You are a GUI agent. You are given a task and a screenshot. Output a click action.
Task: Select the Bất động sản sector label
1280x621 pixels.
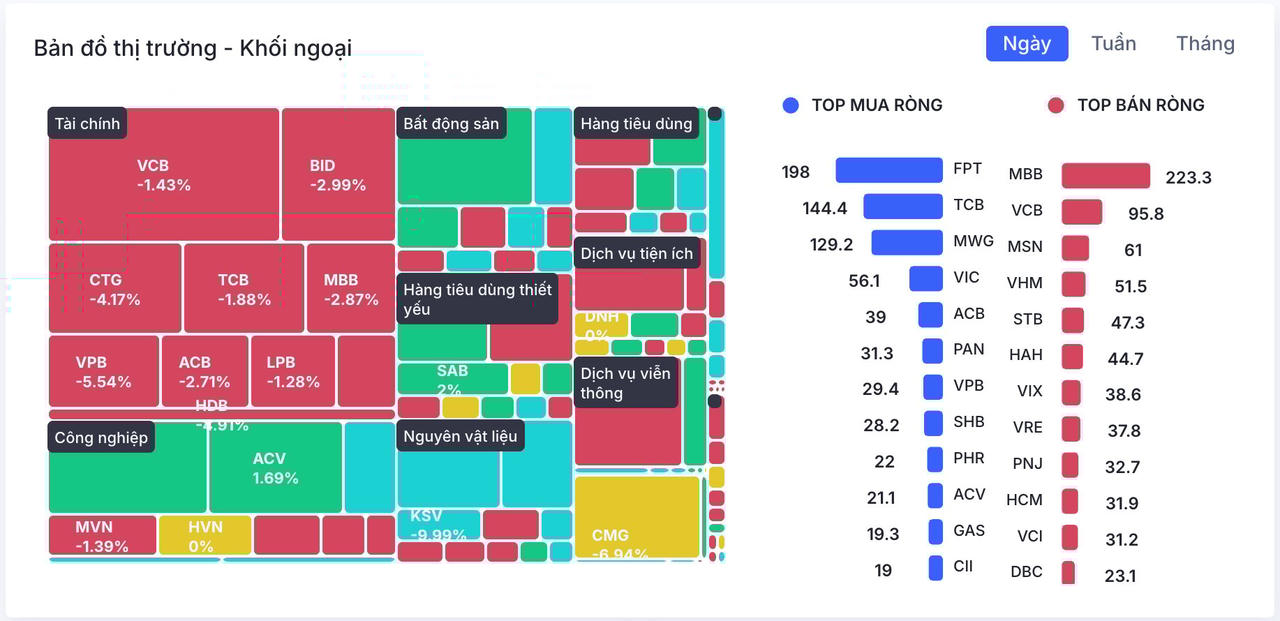451,124
